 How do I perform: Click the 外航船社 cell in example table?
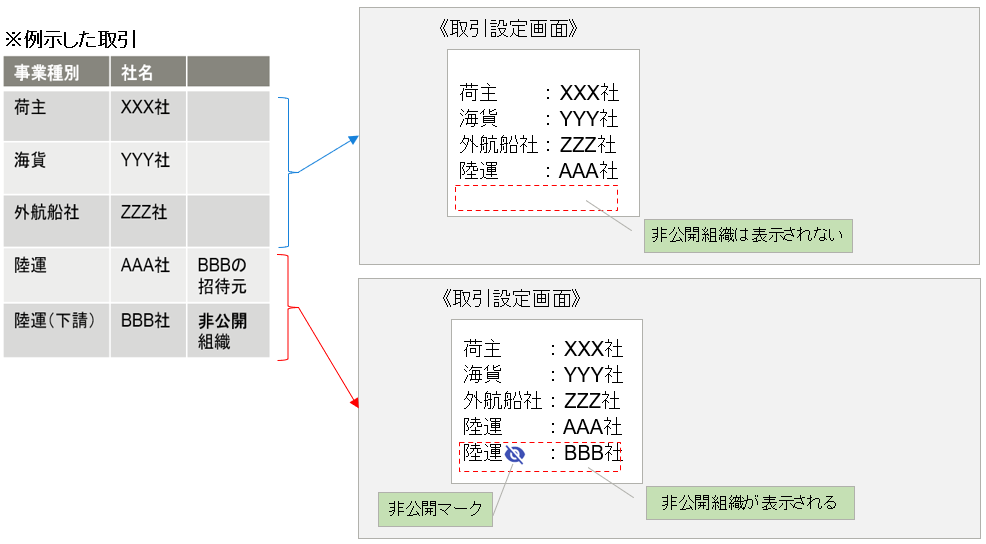46,213
